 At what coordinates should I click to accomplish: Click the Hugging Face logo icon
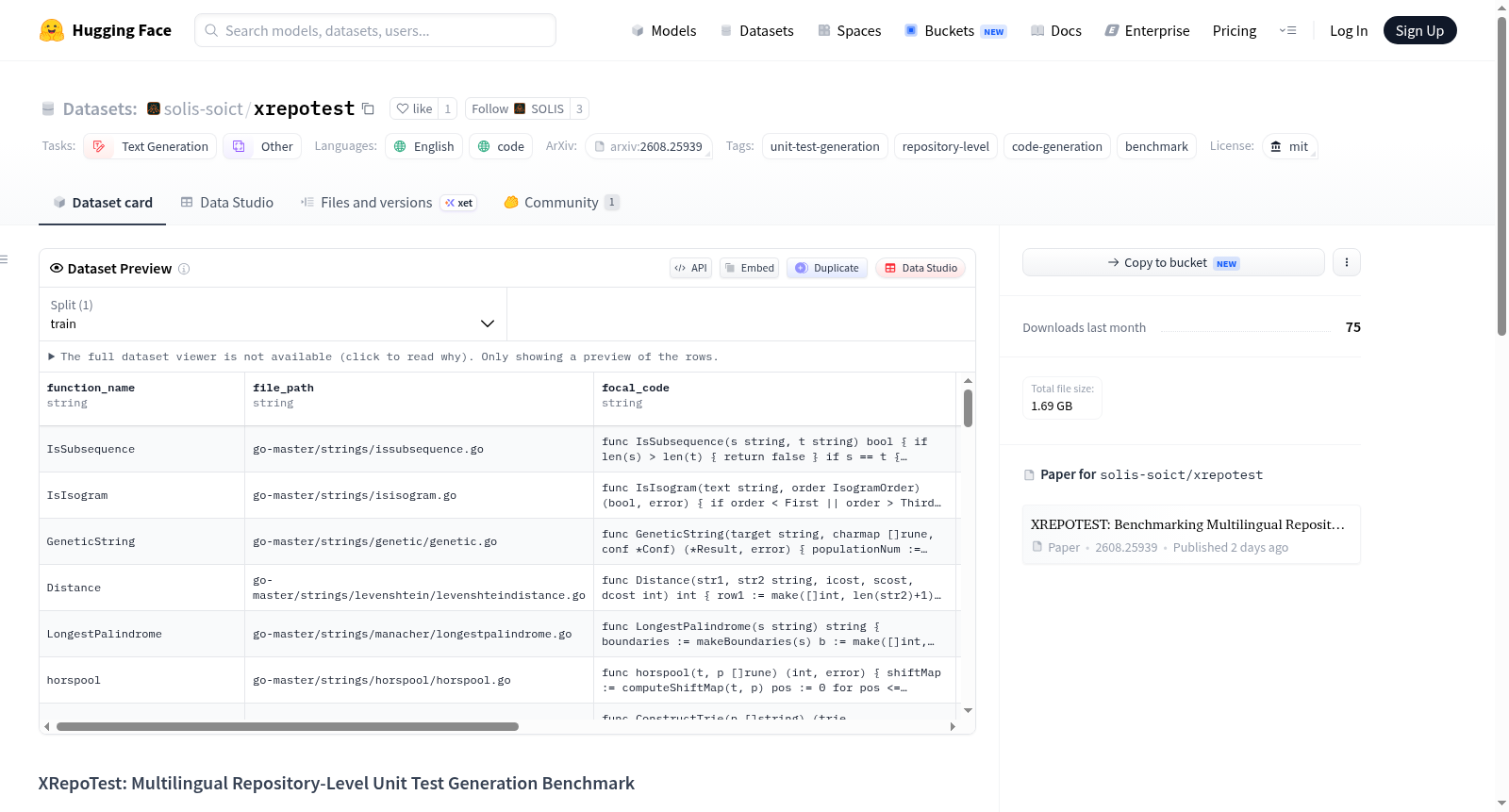coord(52,30)
